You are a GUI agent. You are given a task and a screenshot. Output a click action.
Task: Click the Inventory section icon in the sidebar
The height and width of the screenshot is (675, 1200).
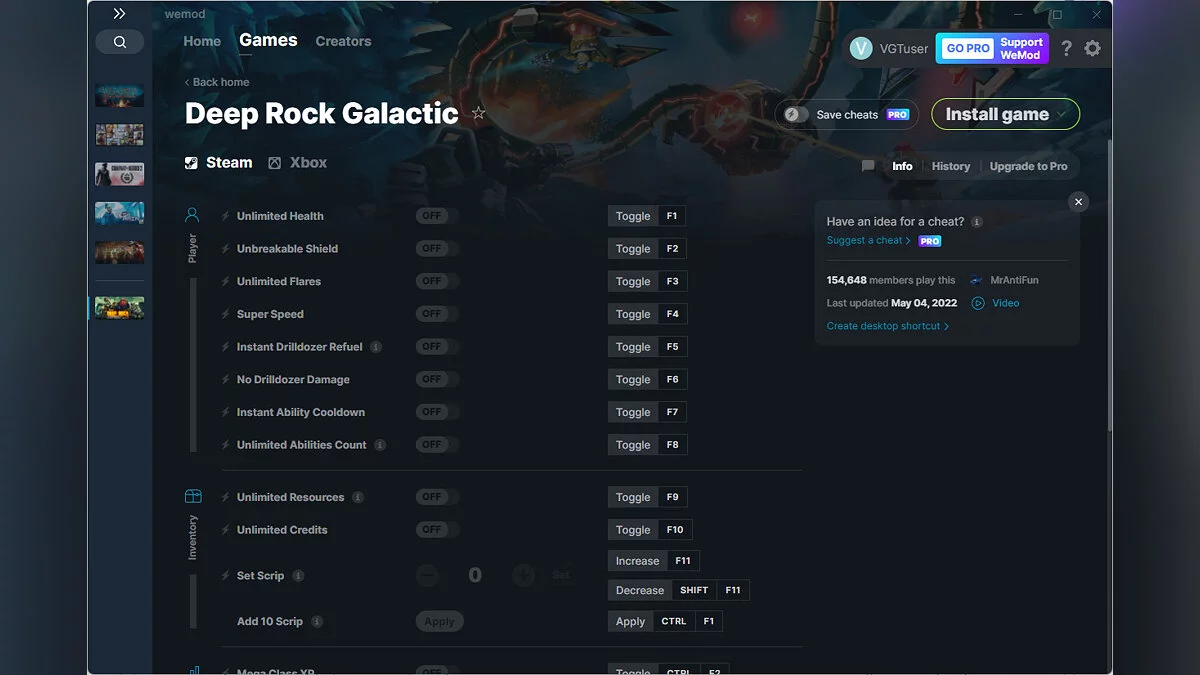coord(192,494)
